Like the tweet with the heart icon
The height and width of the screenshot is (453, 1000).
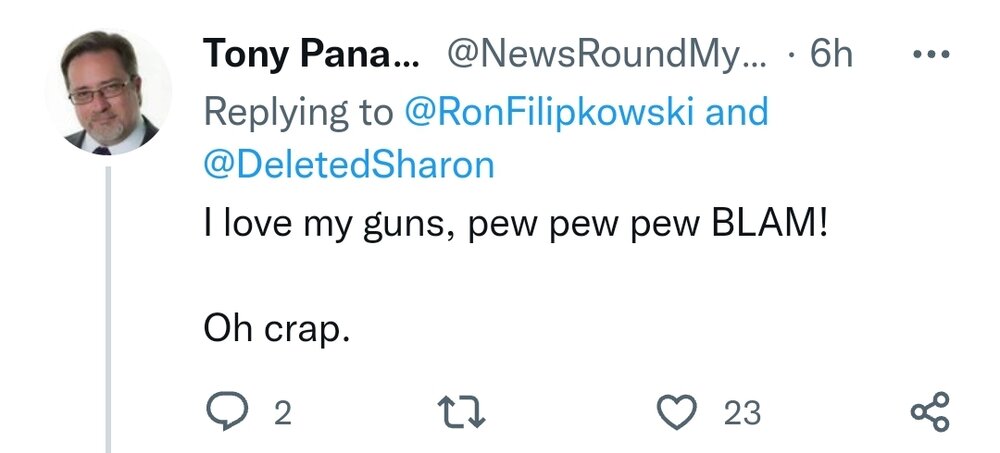click(677, 412)
